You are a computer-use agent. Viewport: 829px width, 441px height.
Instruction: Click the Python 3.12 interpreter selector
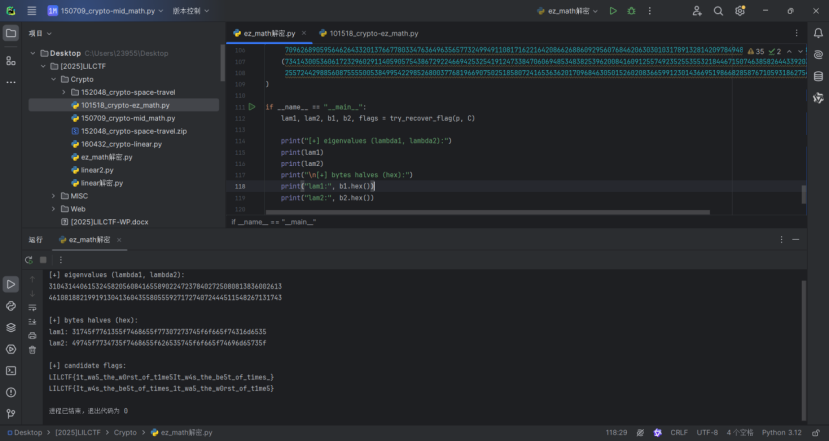point(781,432)
